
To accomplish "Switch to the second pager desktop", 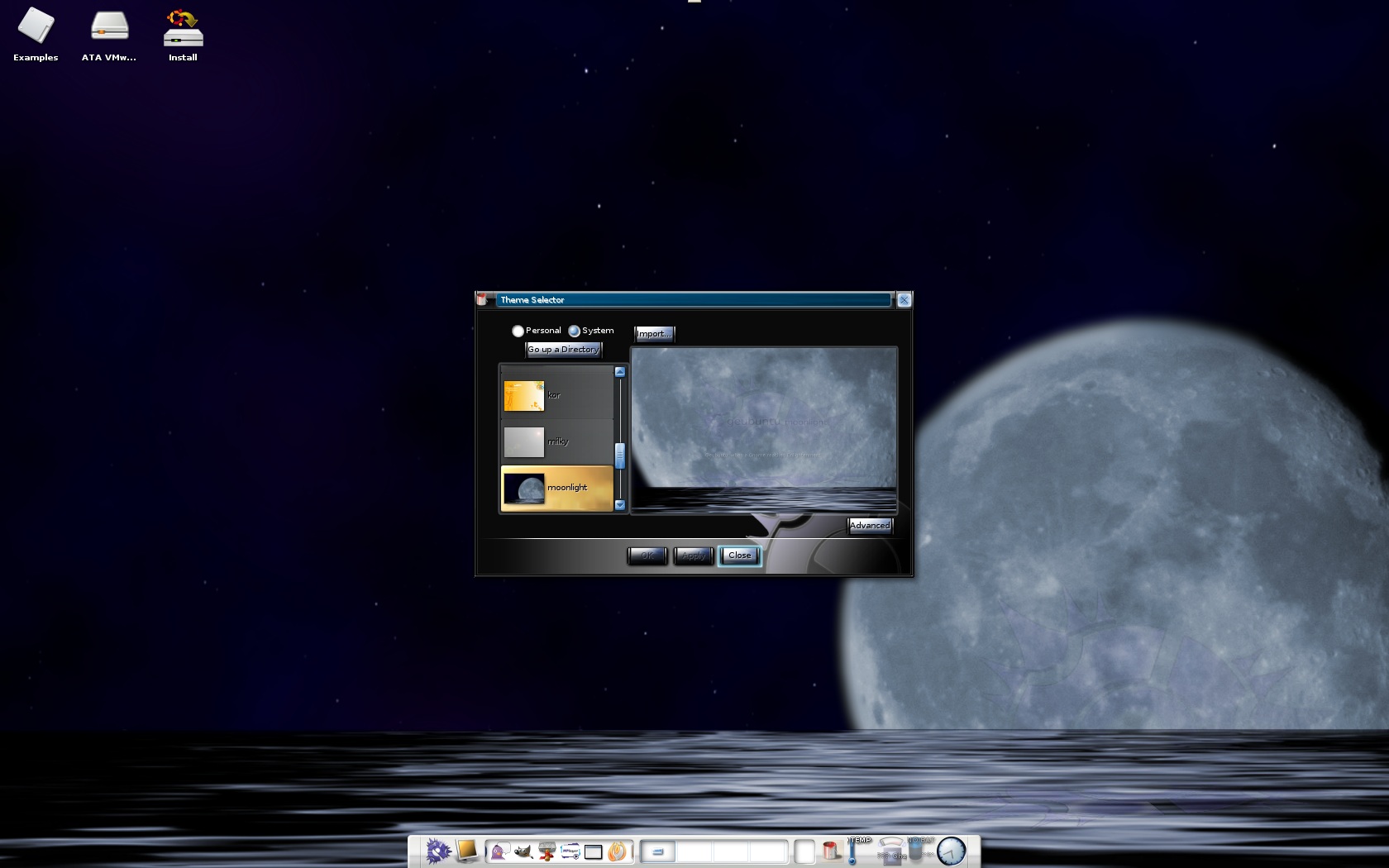I will (x=694, y=851).
